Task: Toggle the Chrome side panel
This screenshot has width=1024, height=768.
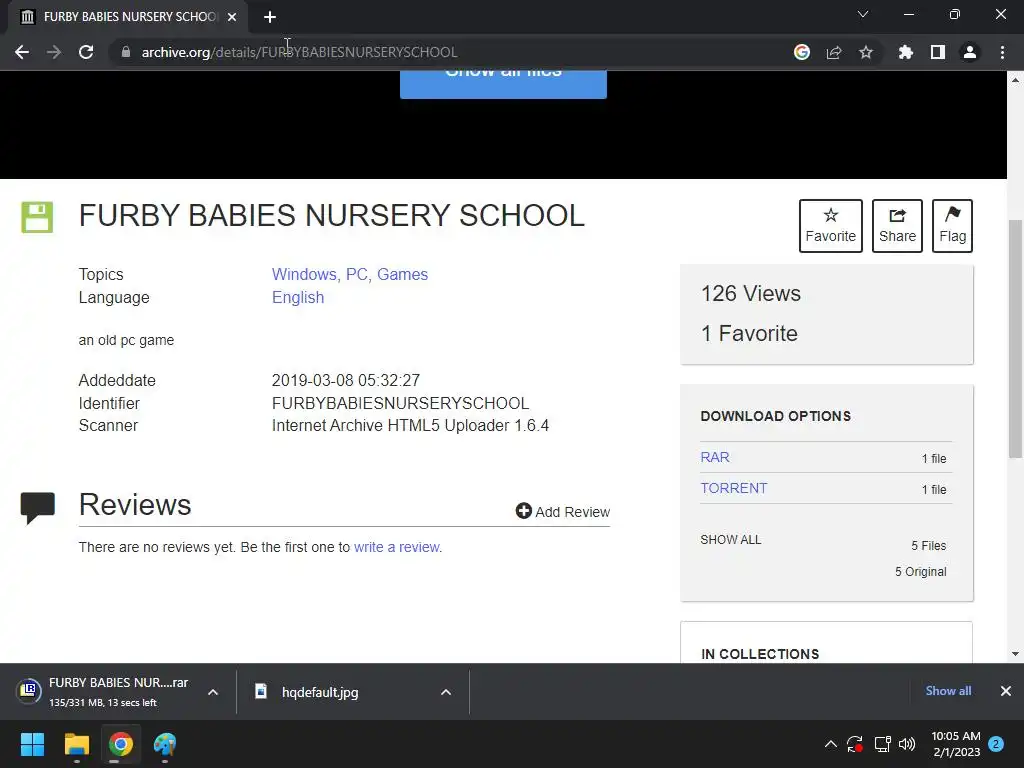Action: (x=938, y=52)
